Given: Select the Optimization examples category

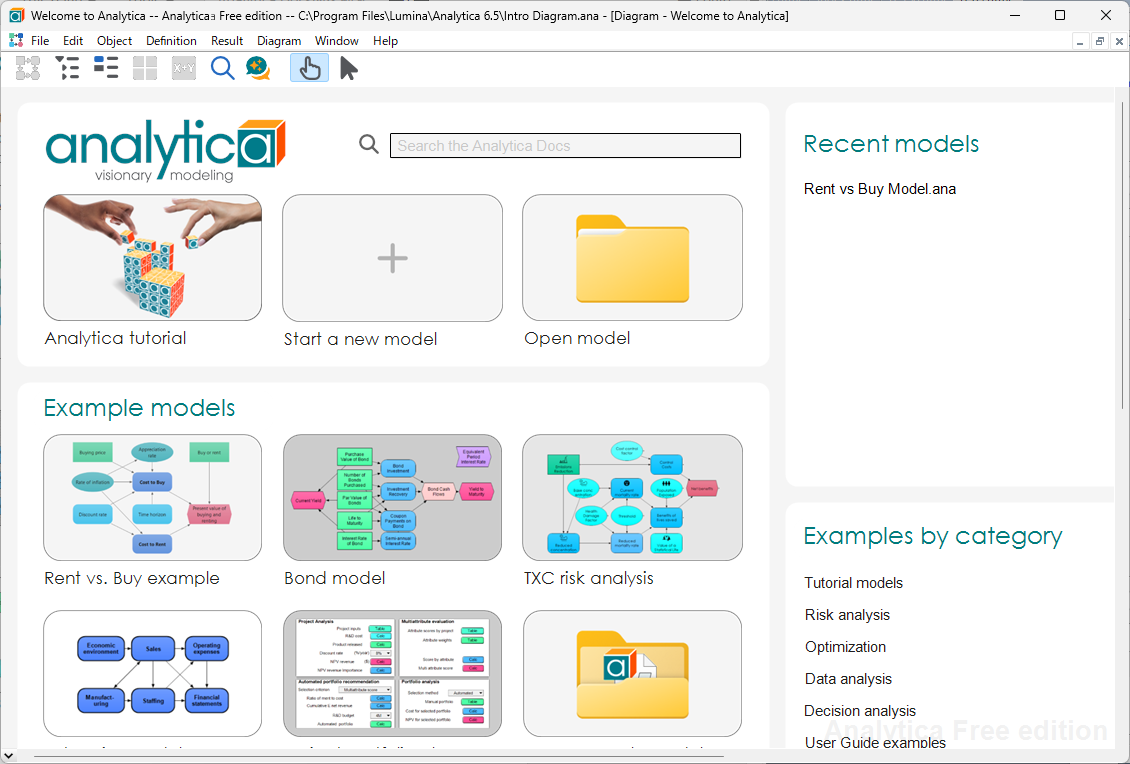Looking at the screenshot, I should click(x=845, y=647).
